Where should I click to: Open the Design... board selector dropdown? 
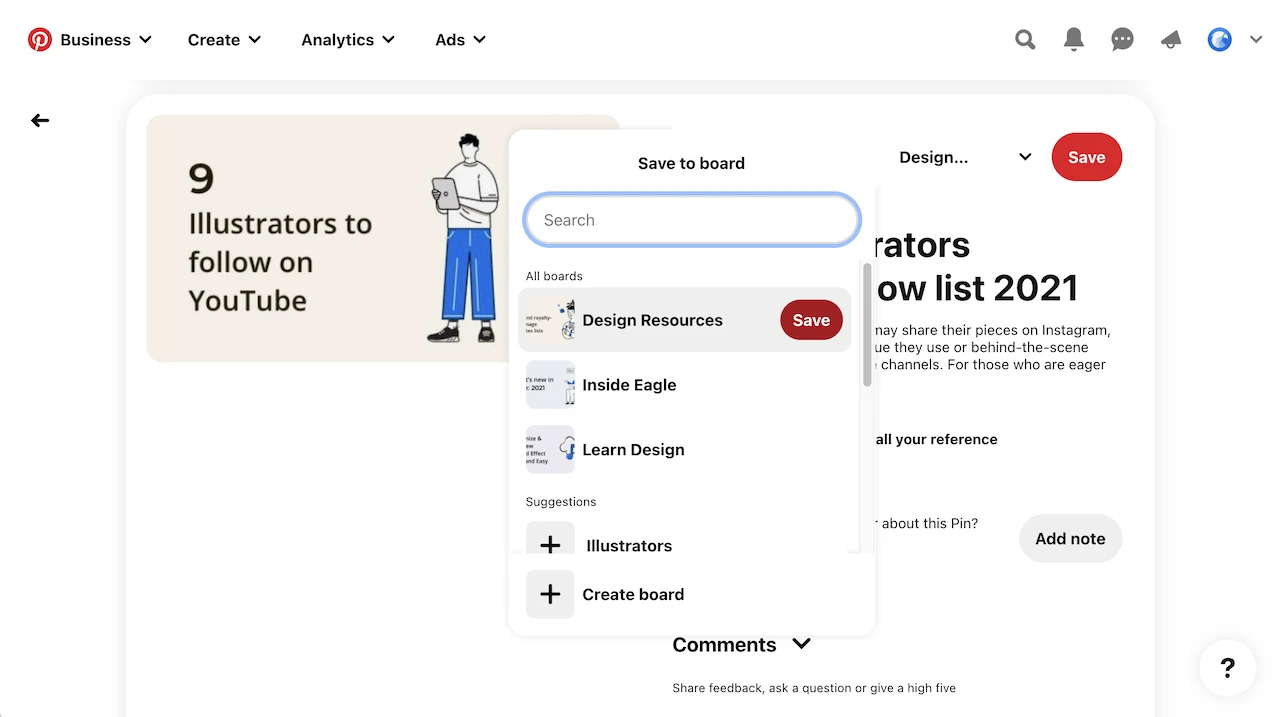tap(966, 157)
